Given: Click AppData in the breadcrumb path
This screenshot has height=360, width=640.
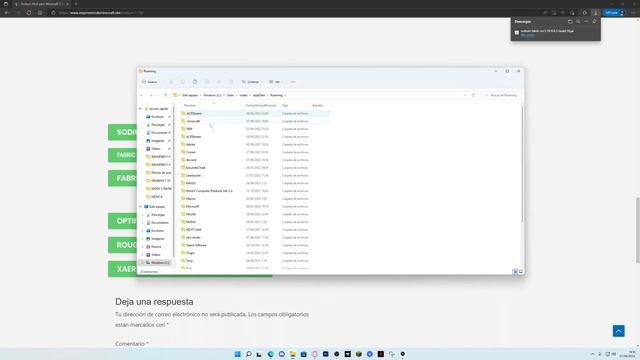Looking at the screenshot, I should click(259, 95).
